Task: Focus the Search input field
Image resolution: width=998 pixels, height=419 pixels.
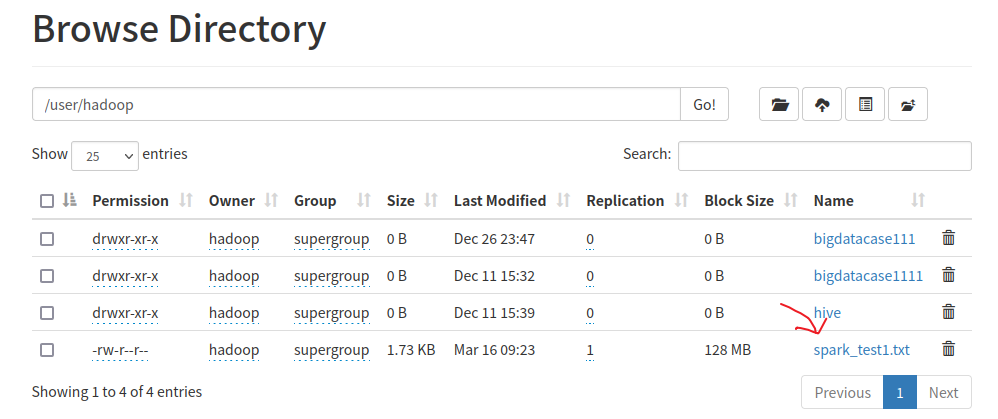Action: tap(824, 156)
